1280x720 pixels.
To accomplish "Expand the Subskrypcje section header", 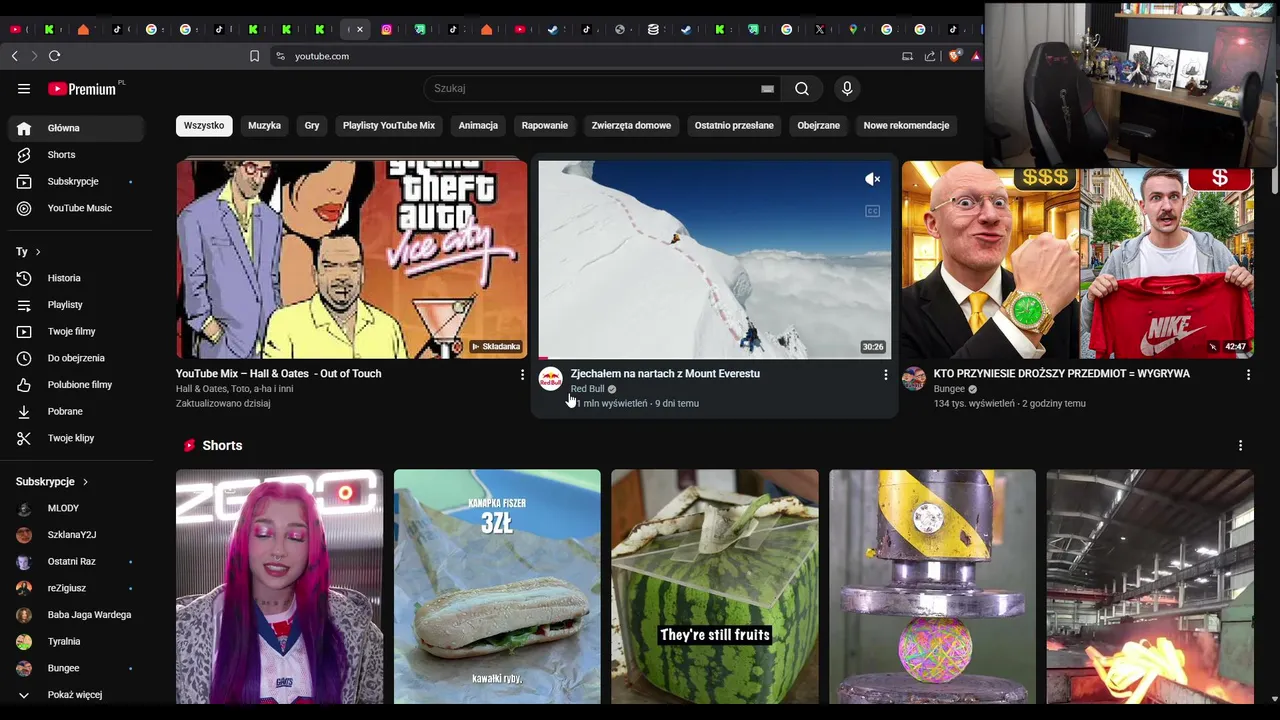I will pyautogui.click(x=52, y=482).
